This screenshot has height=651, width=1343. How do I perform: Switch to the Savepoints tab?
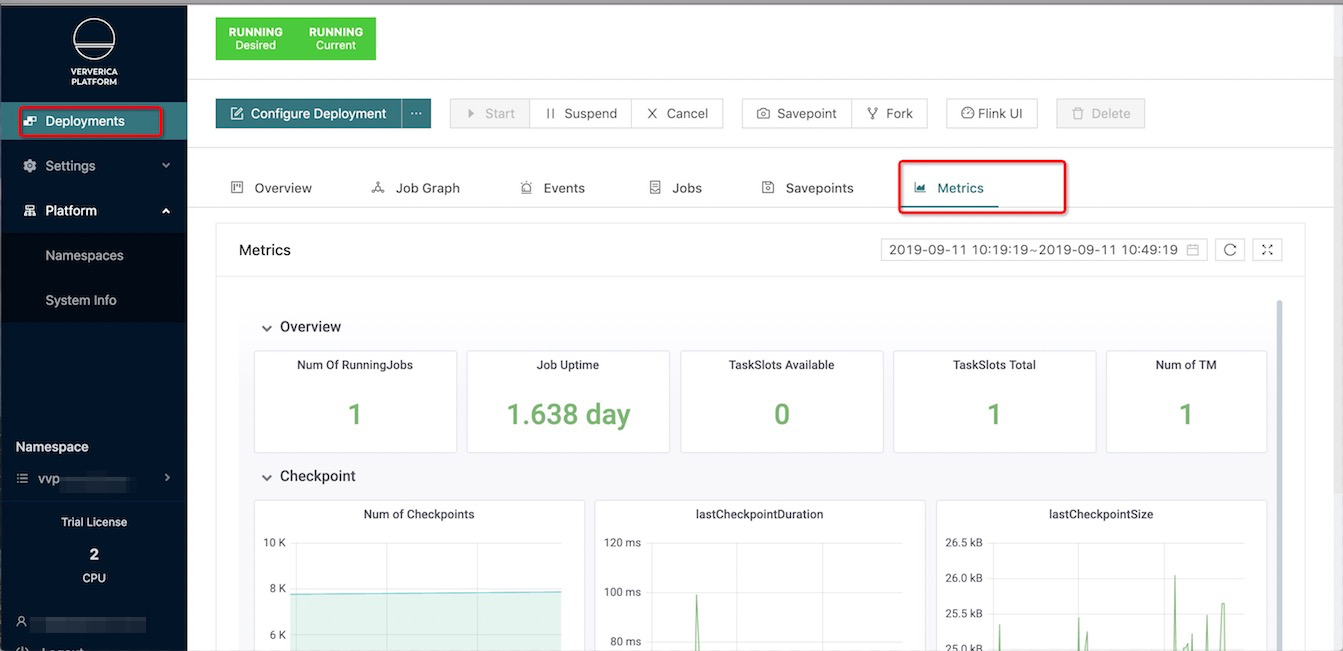[x=808, y=188]
